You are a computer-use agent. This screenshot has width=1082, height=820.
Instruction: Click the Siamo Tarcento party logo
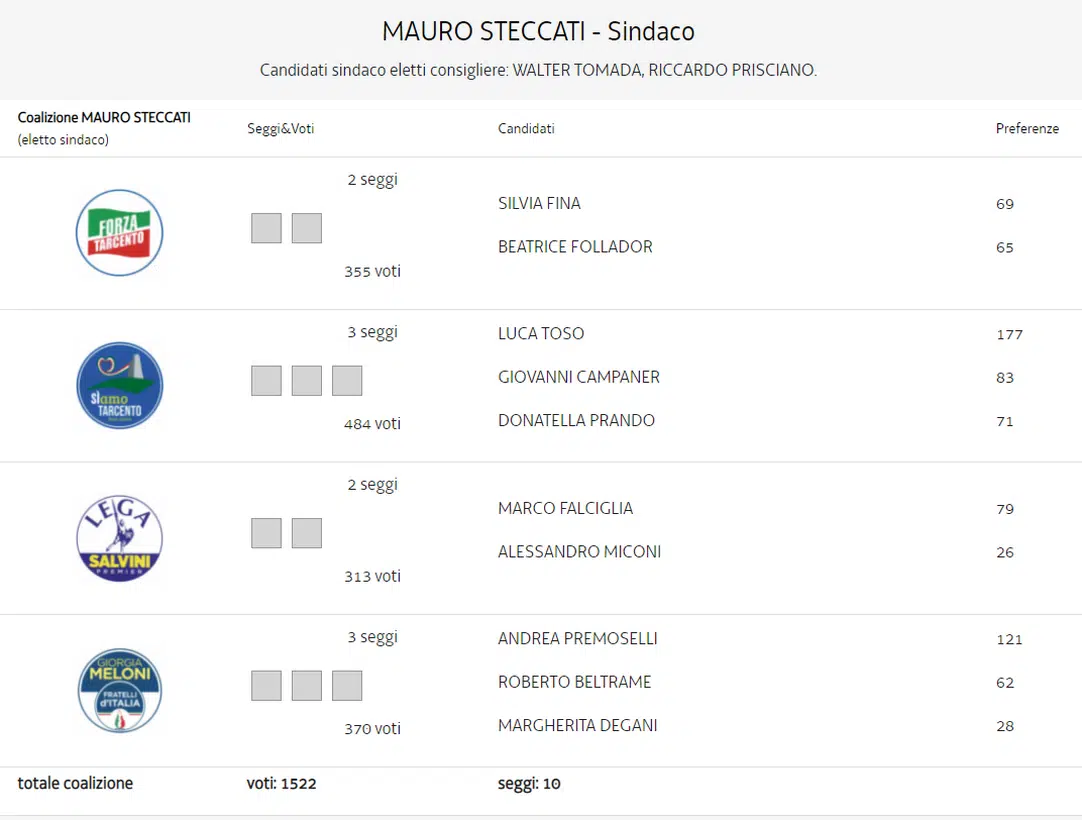tap(119, 386)
